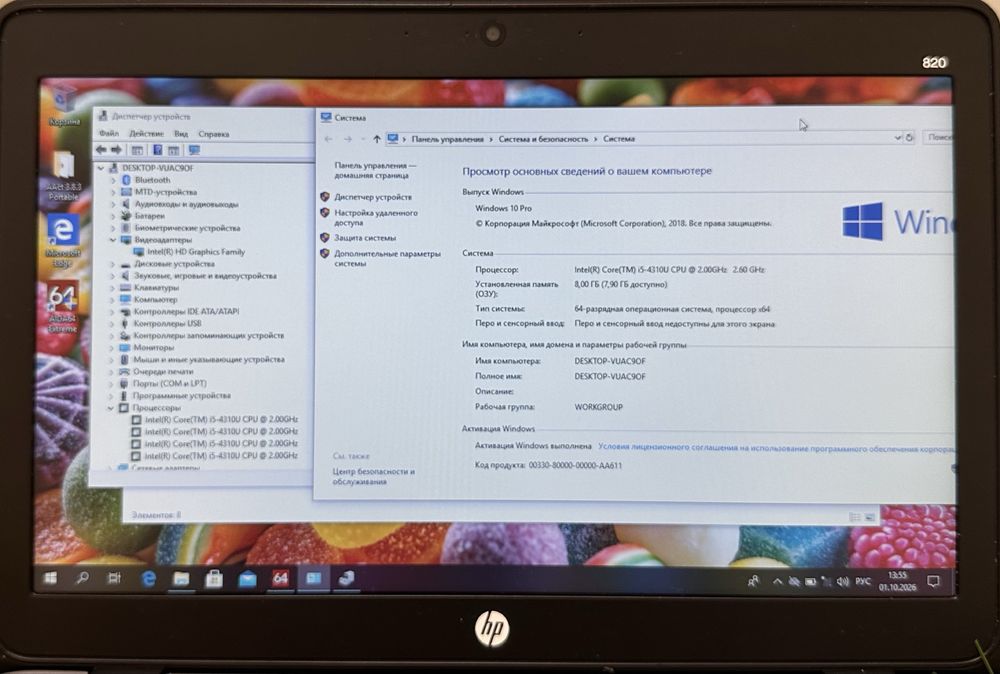Screen dimensions: 1000x674
Task: Launch Edge from the taskbar
Action: pos(149,578)
